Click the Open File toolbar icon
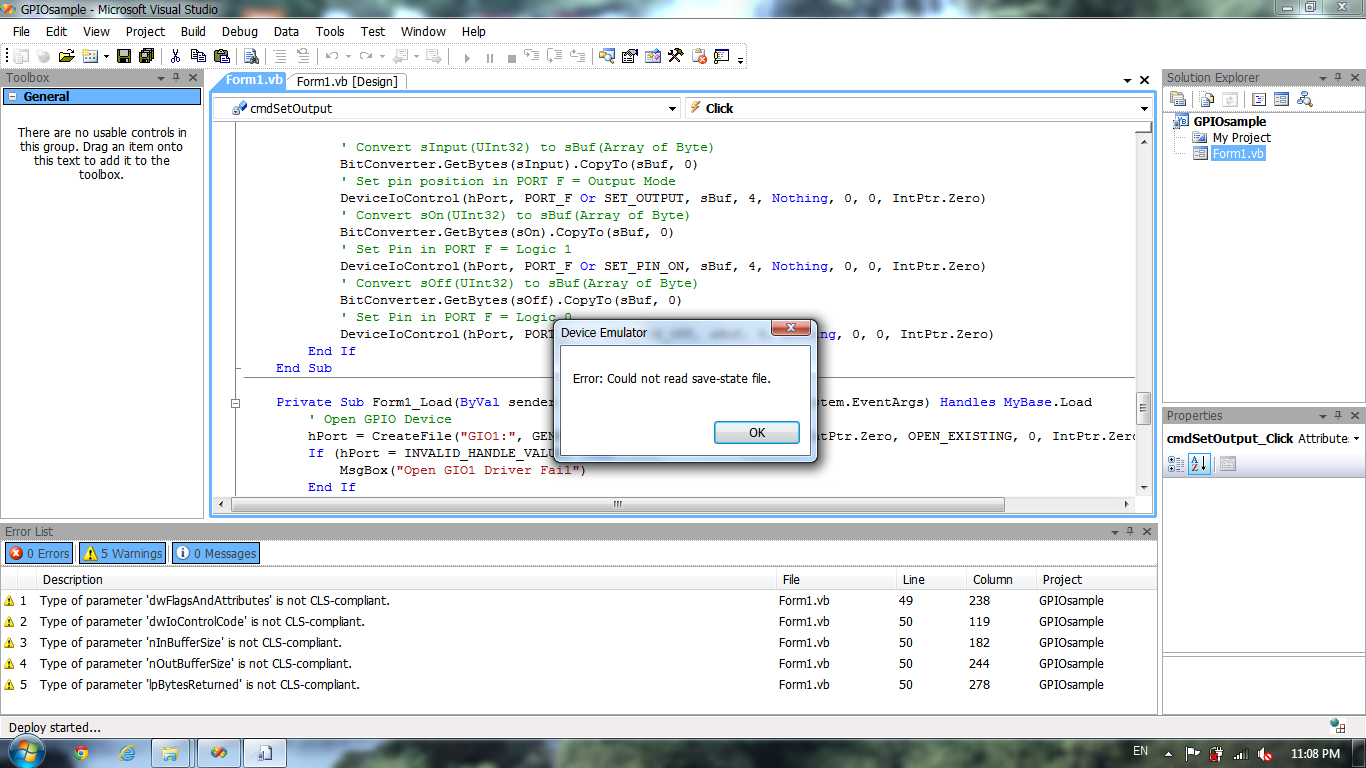 (x=66, y=56)
